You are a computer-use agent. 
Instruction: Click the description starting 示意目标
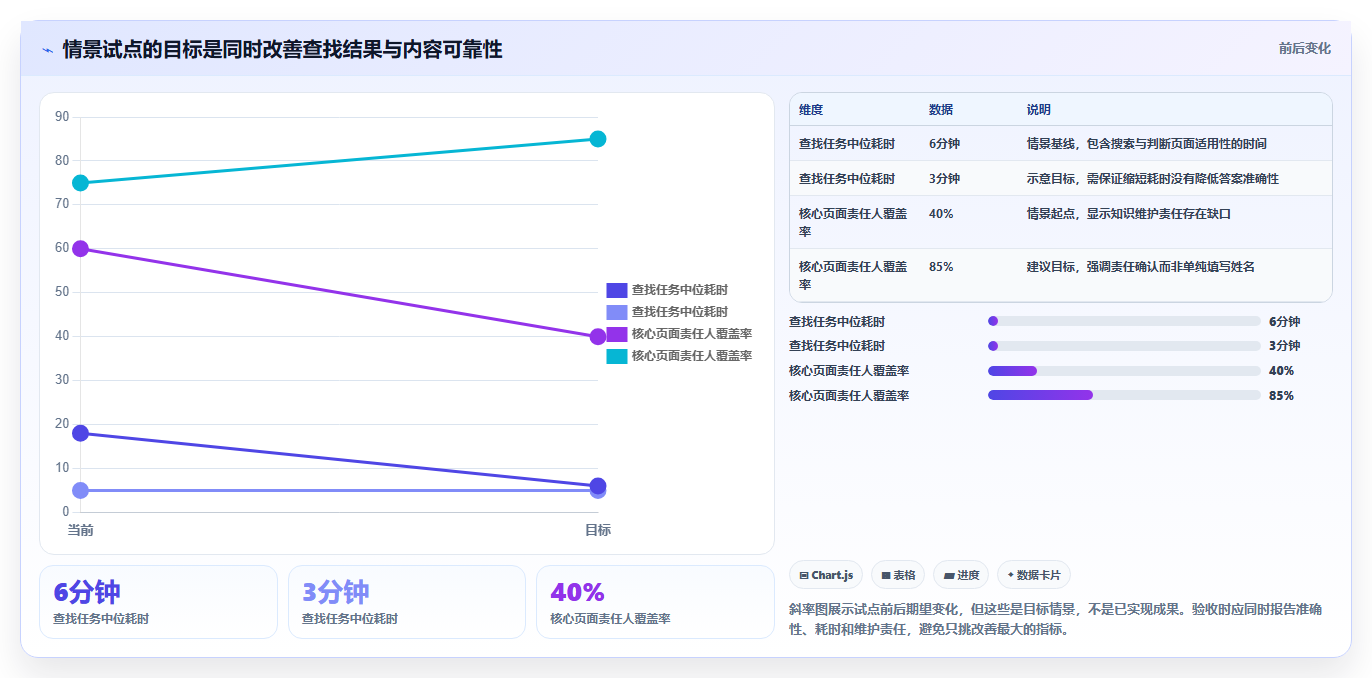(x=1153, y=179)
